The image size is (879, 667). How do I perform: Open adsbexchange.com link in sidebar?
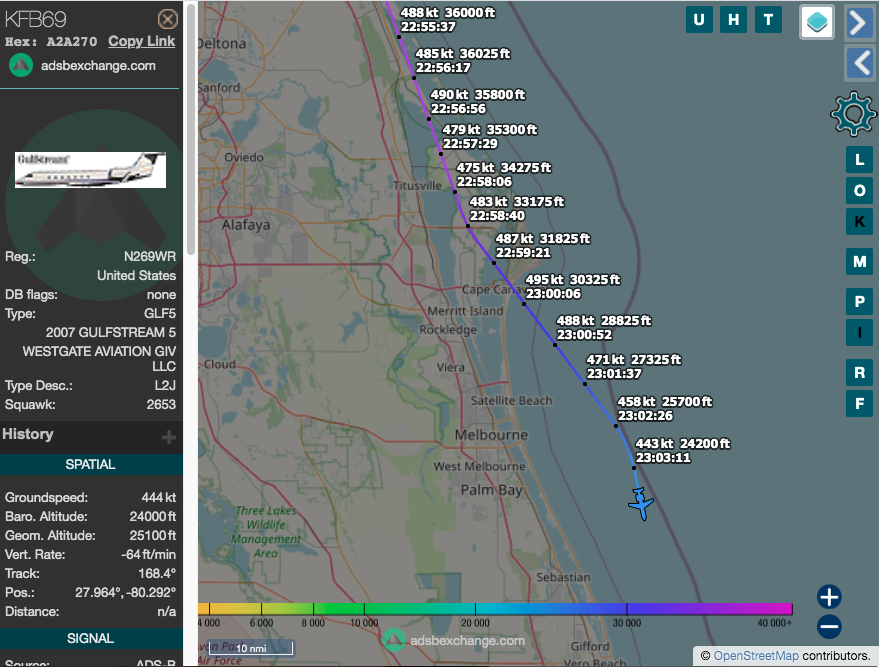click(x=98, y=66)
